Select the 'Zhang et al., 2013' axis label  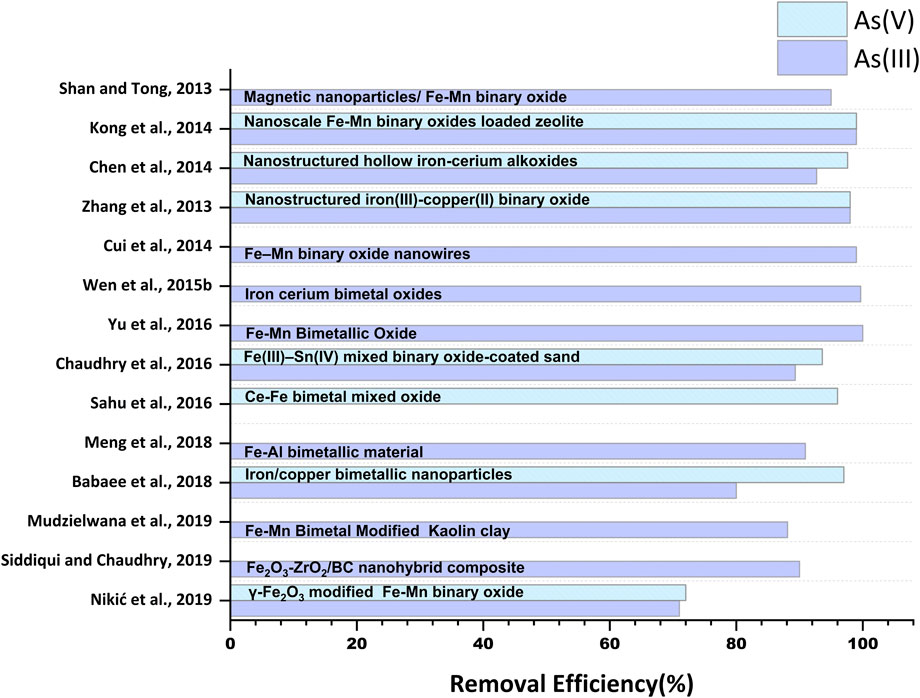[147, 206]
